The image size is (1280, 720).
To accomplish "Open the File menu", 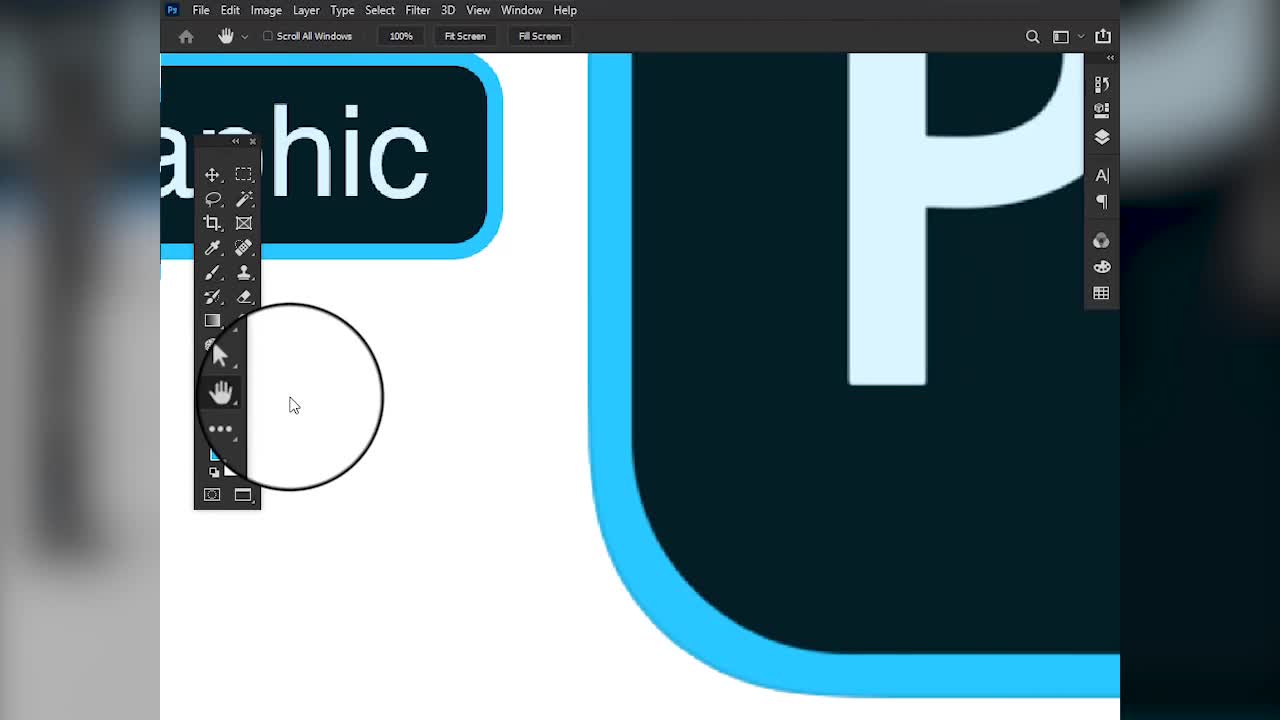I will [x=201, y=10].
